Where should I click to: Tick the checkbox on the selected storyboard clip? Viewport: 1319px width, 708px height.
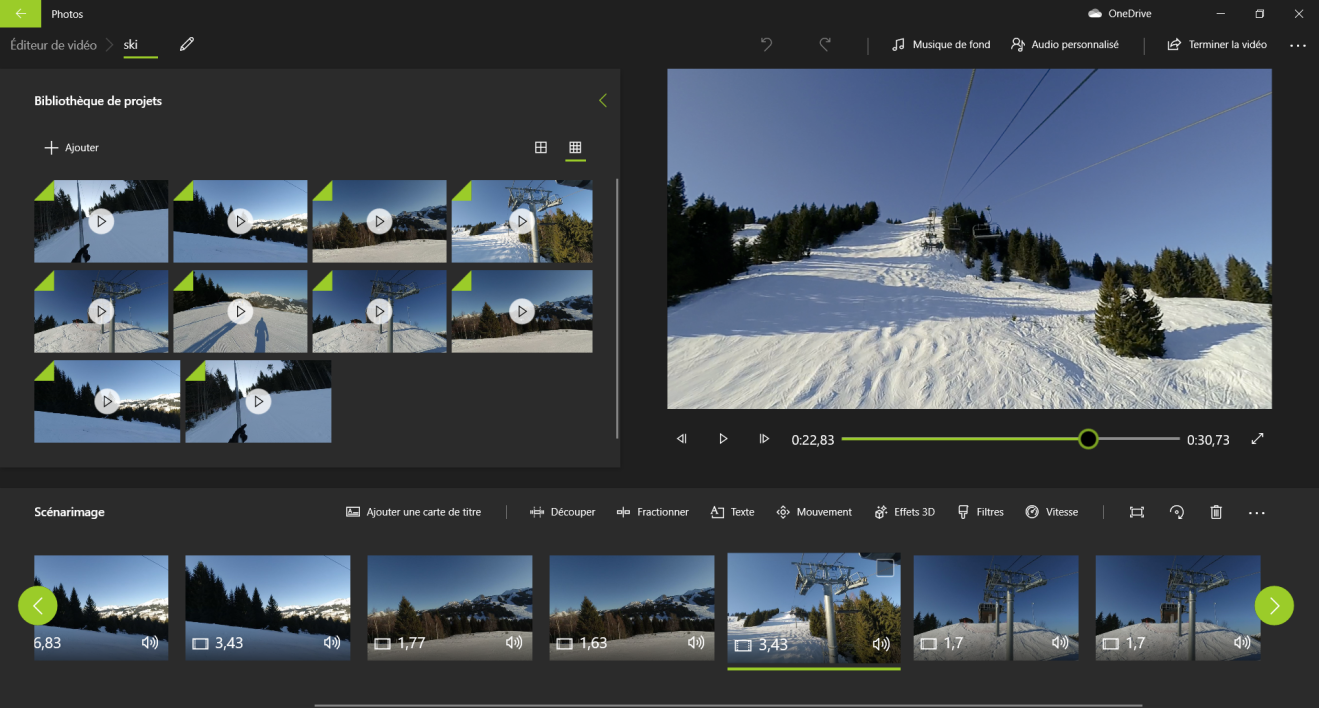click(x=884, y=568)
